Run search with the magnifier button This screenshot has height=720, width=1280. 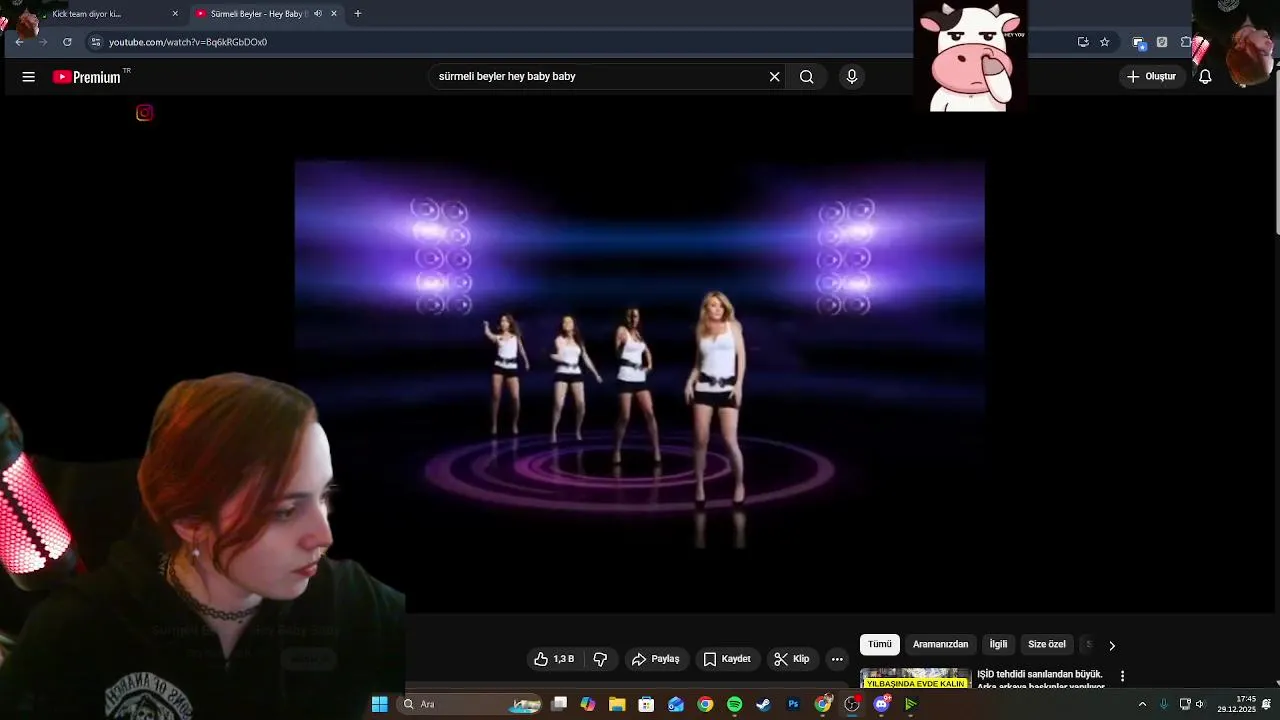click(x=807, y=77)
